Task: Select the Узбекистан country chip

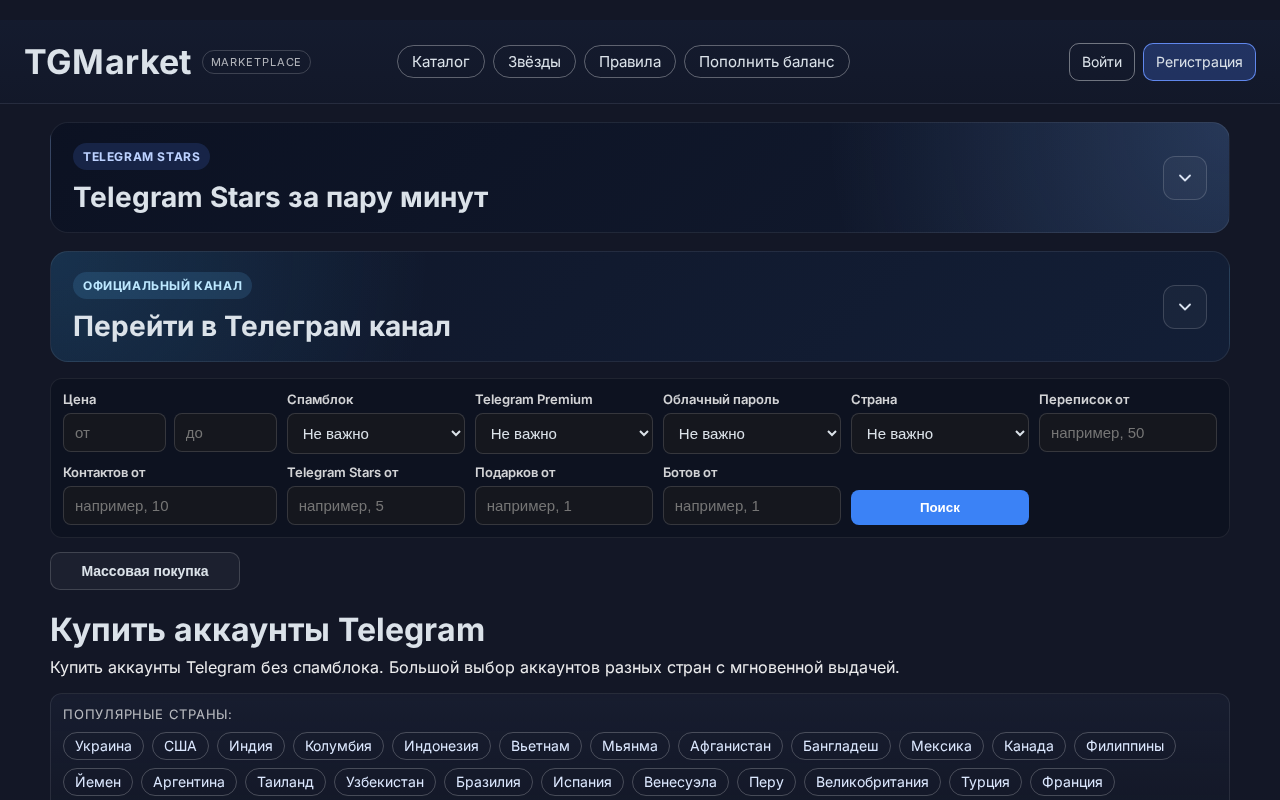Action: 385,782
